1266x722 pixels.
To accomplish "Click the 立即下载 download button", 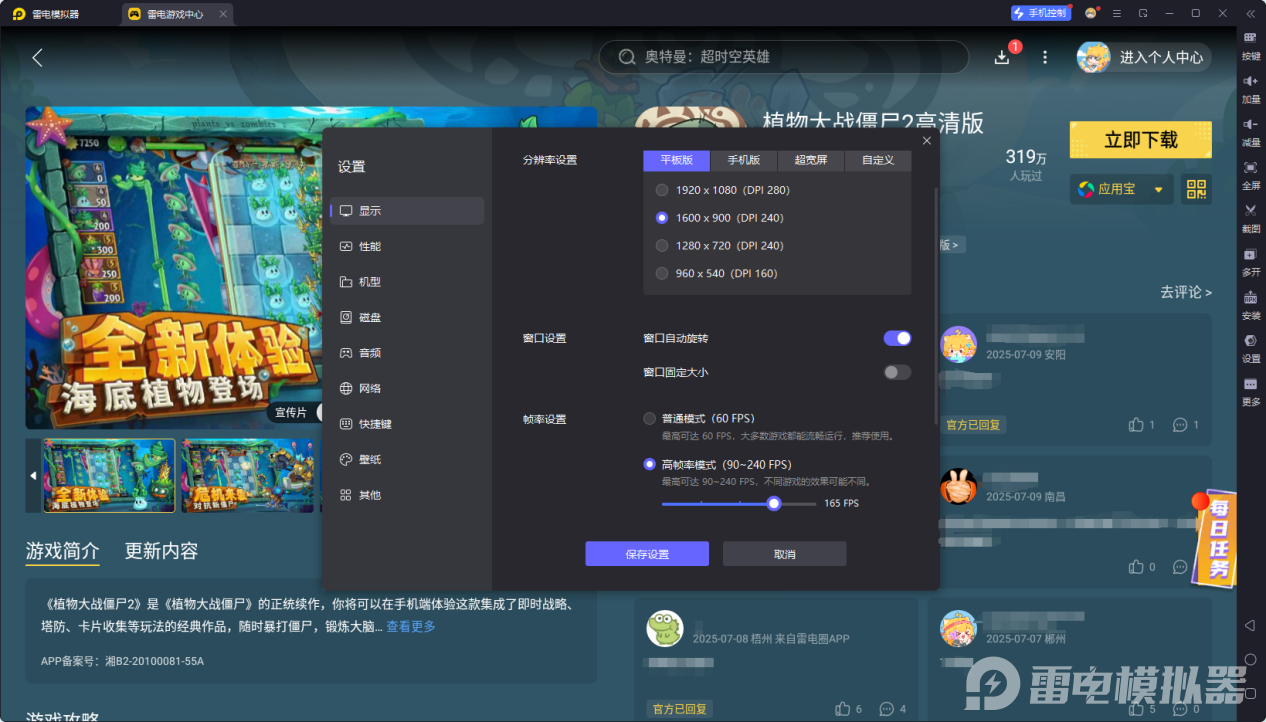I will click(1140, 139).
